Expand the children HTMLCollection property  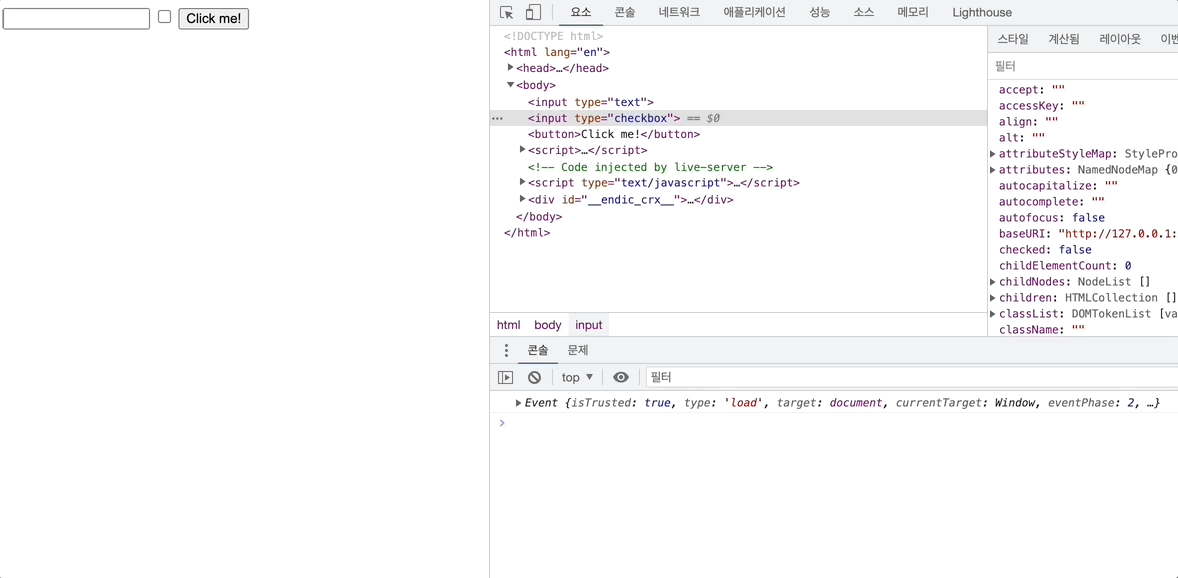993,298
